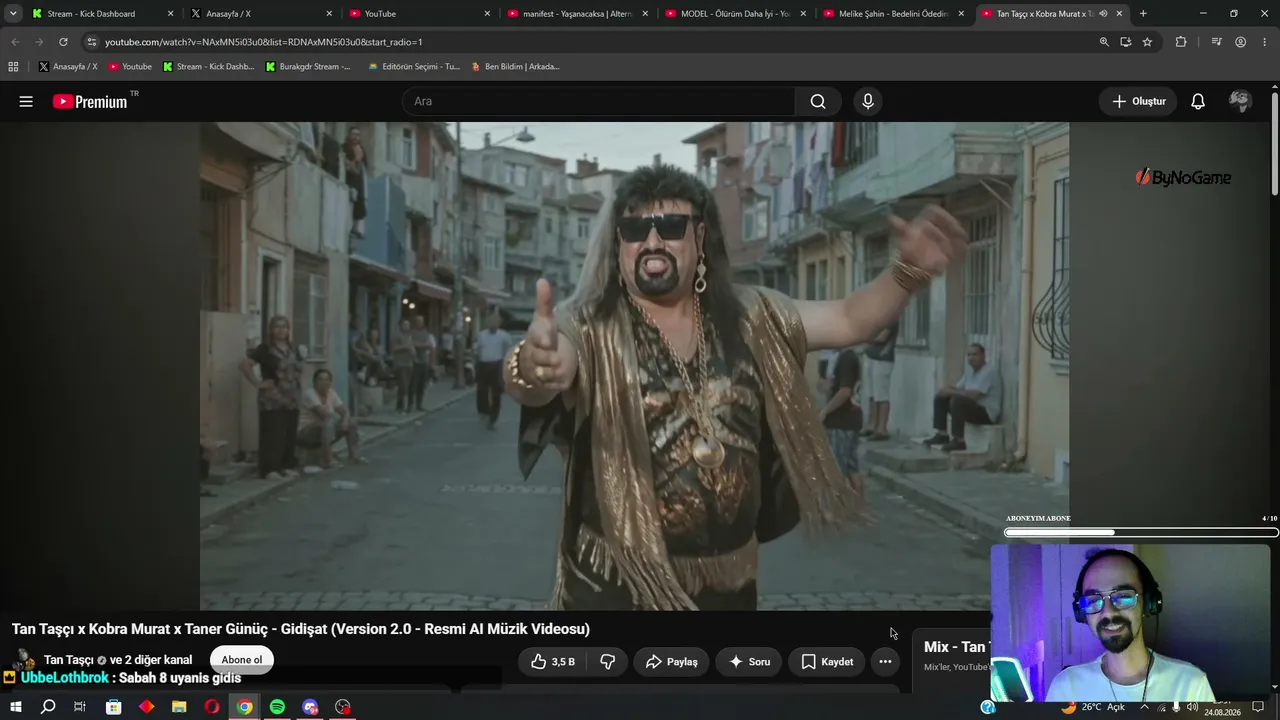Open a new Chrome tab
Image resolution: width=1280 pixels, height=720 pixels.
(1143, 14)
